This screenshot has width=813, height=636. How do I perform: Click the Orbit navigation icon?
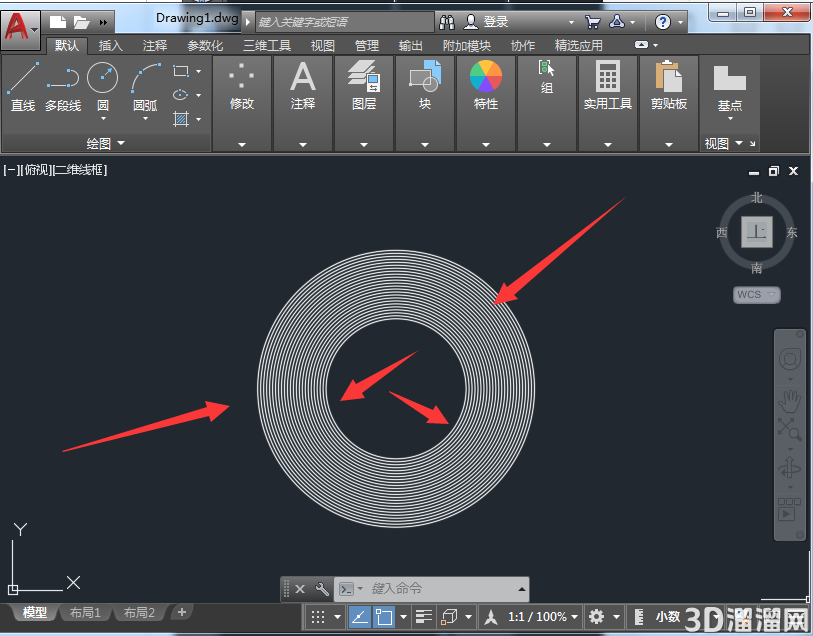[x=790, y=468]
